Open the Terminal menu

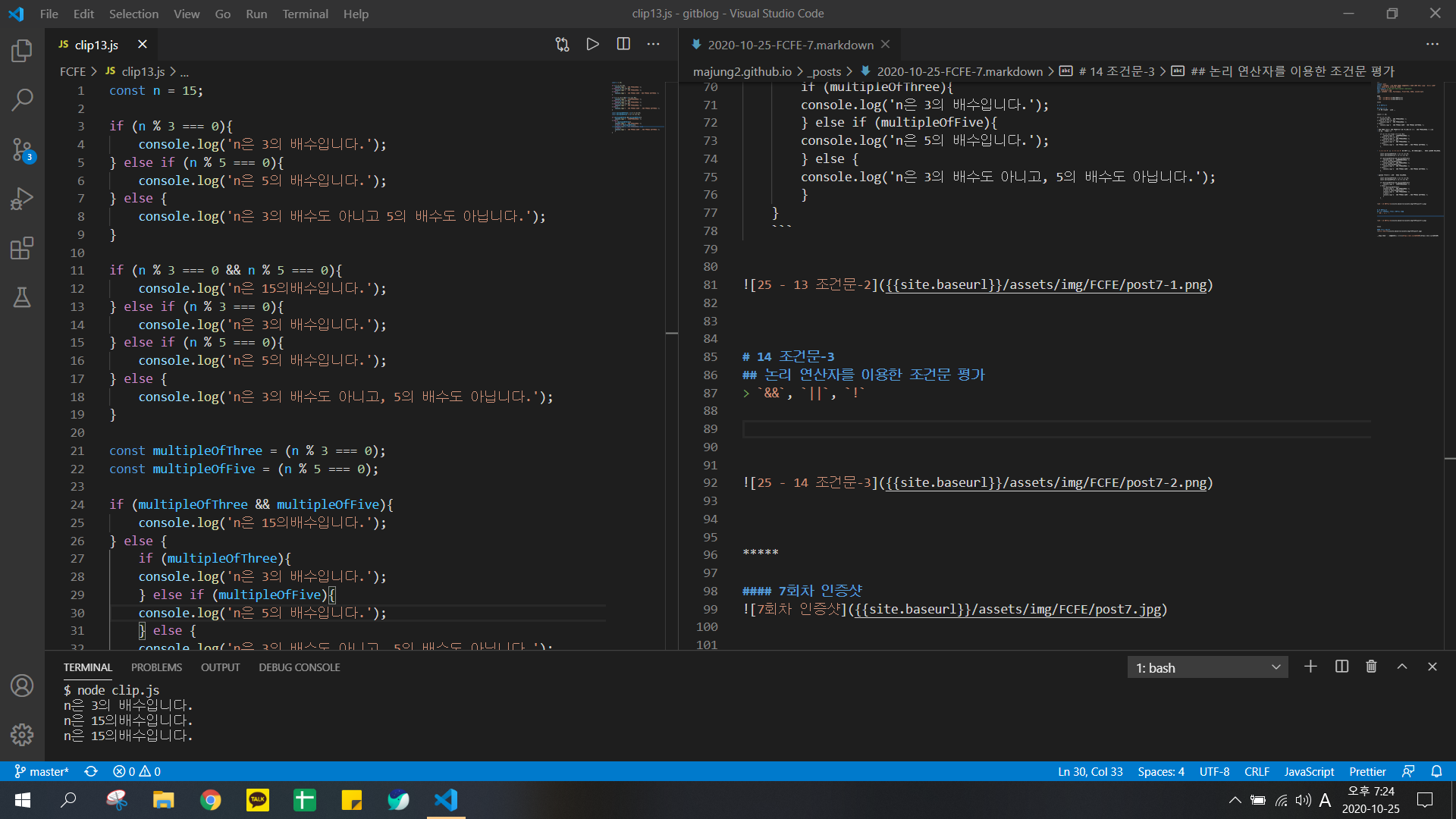(305, 14)
